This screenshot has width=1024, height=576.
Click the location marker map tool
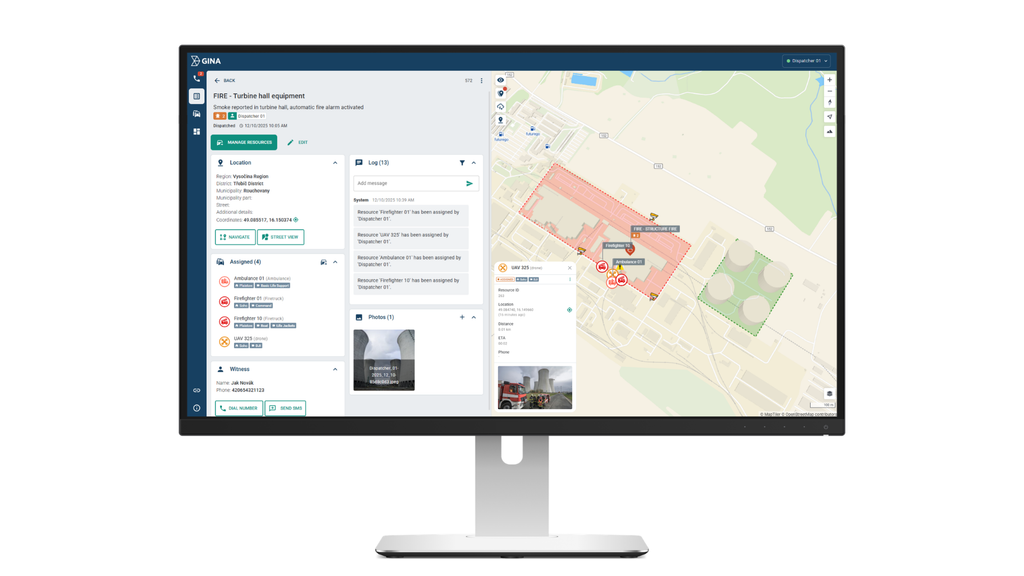point(500,120)
